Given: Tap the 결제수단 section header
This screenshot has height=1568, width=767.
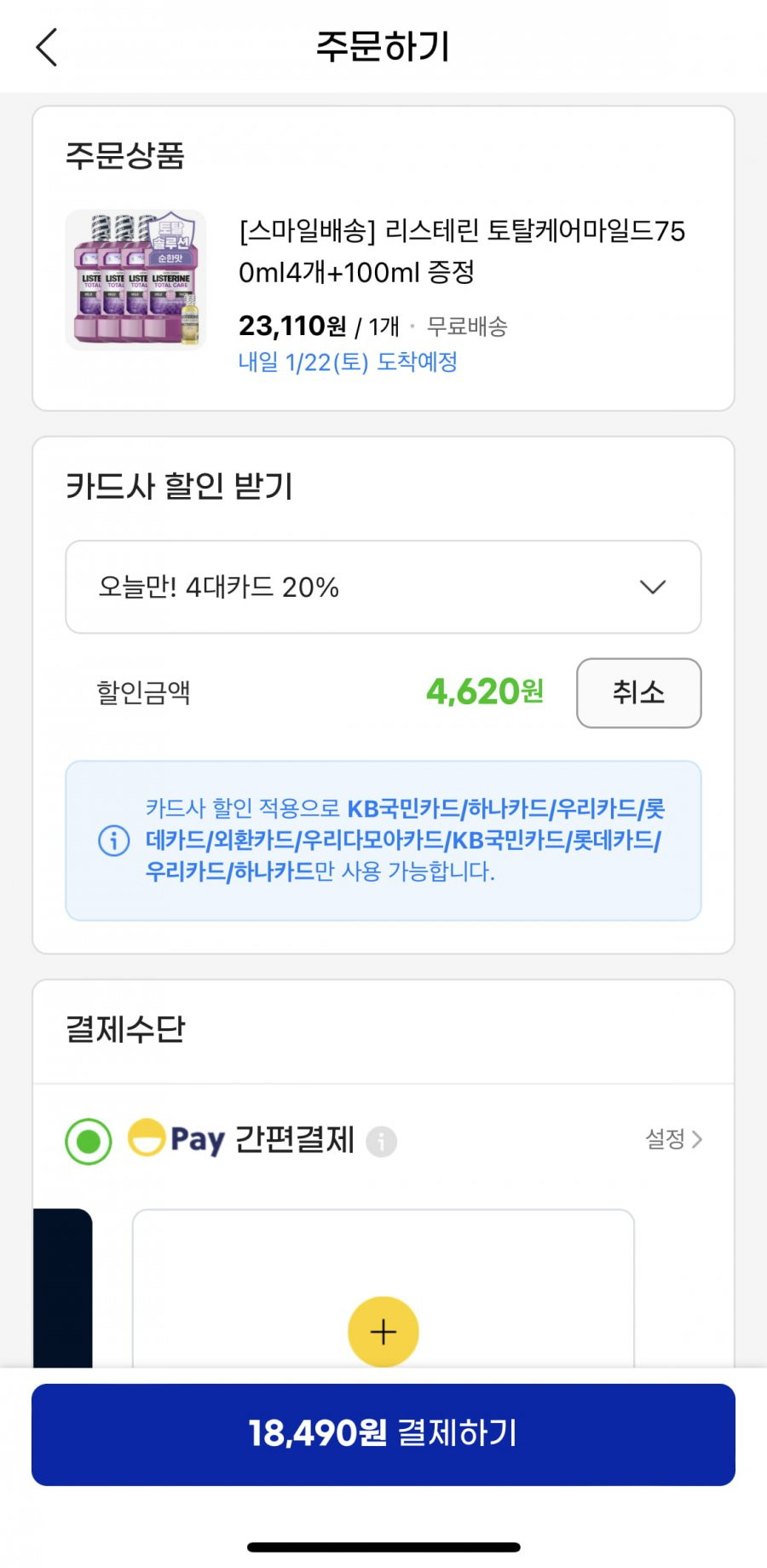Looking at the screenshot, I should pyautogui.click(x=125, y=1029).
